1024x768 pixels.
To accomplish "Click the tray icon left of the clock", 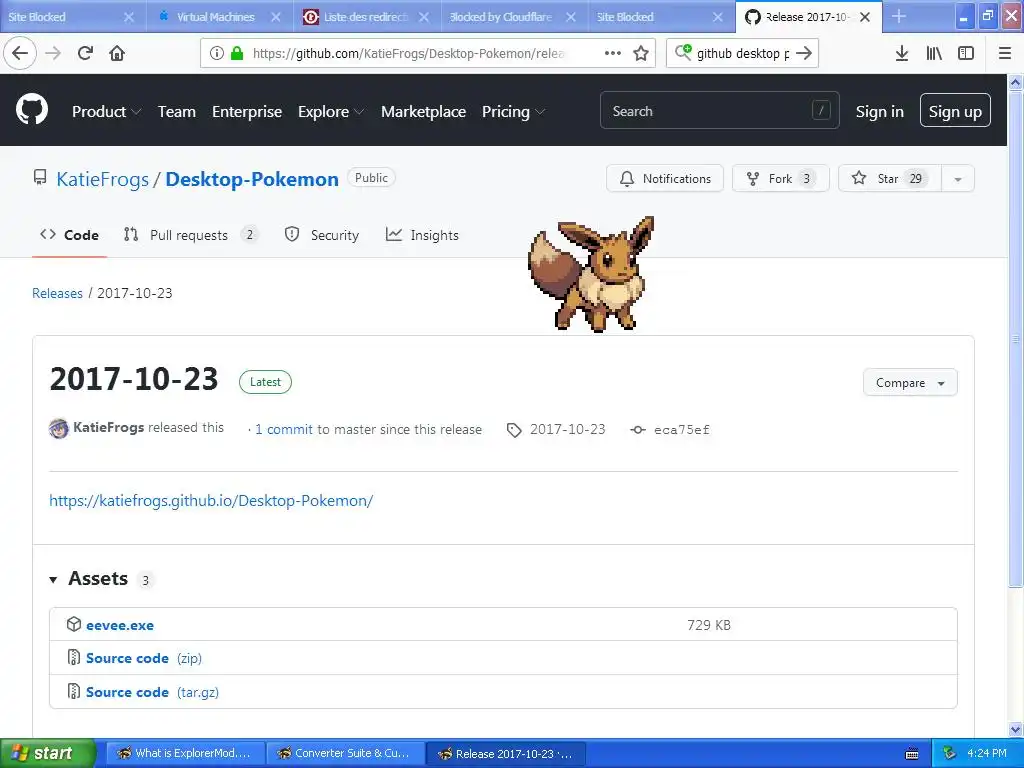I will tap(949, 753).
